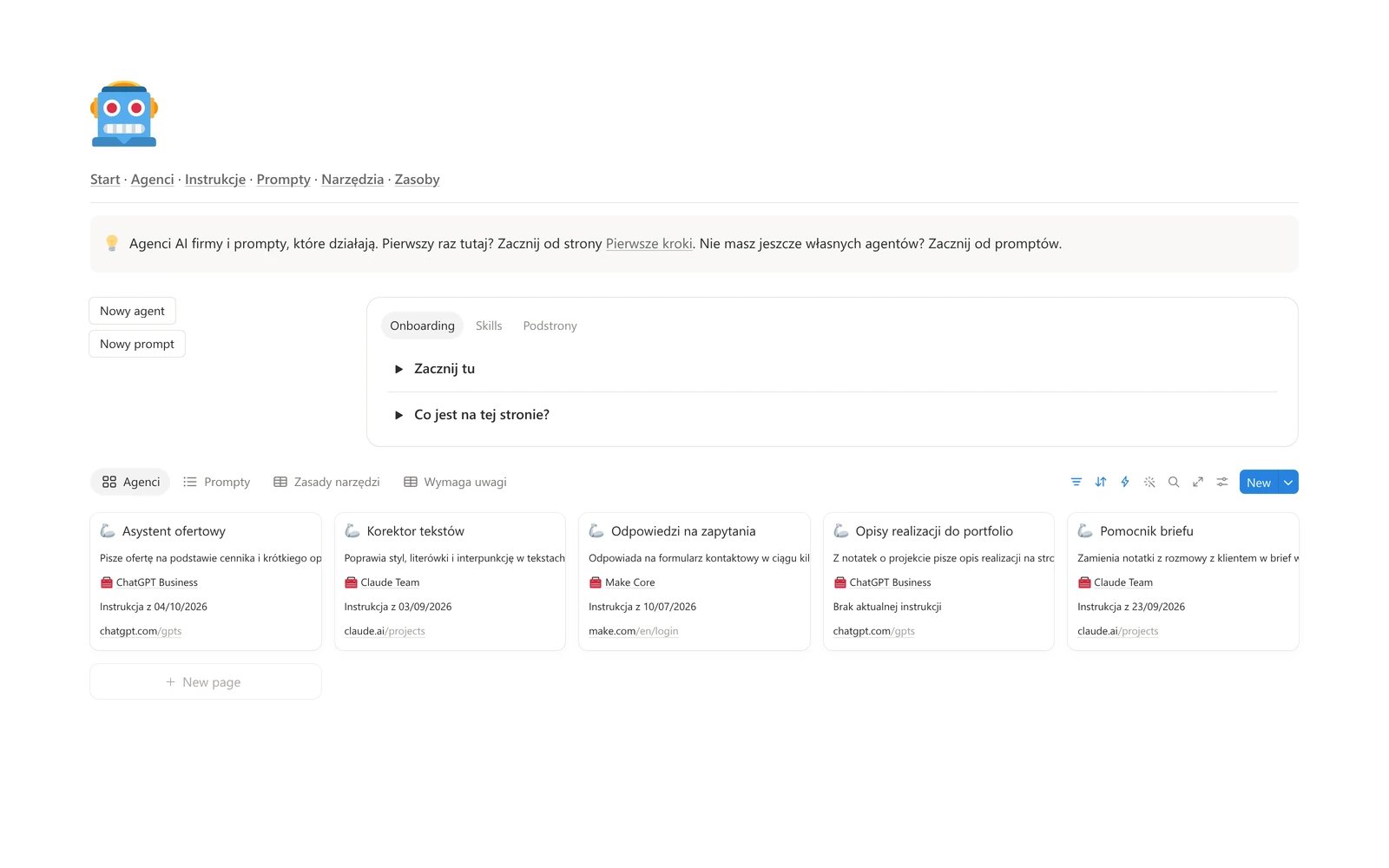Viewport: 1389px width, 868px height.
Task: Click the lightbulb callout icon
Action: pyautogui.click(x=112, y=243)
